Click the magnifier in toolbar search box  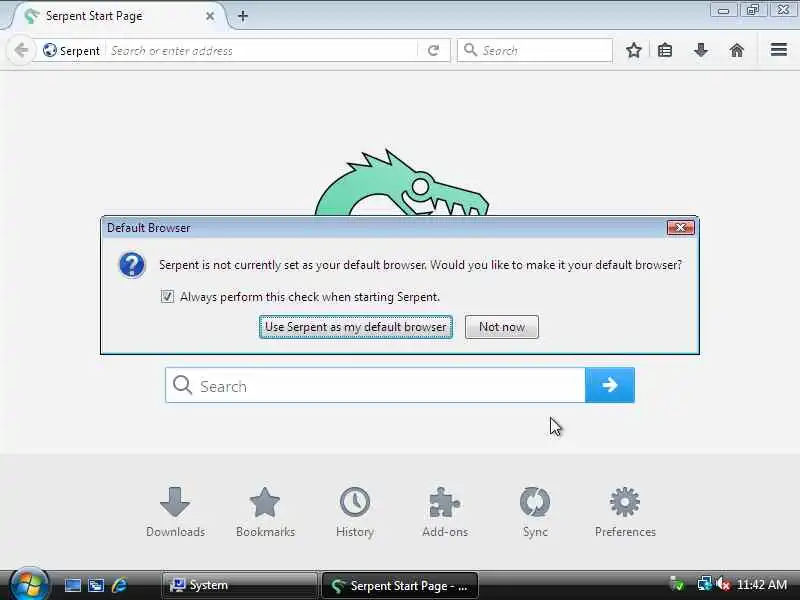click(470, 50)
